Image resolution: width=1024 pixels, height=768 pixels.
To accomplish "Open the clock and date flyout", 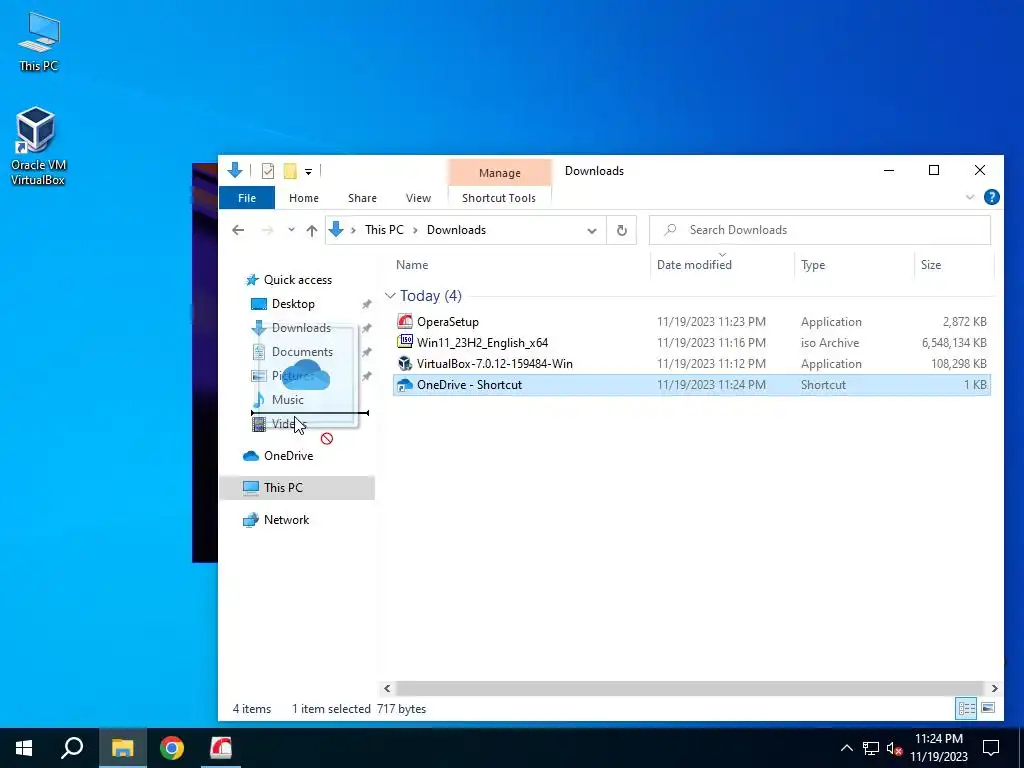I will click(938, 748).
